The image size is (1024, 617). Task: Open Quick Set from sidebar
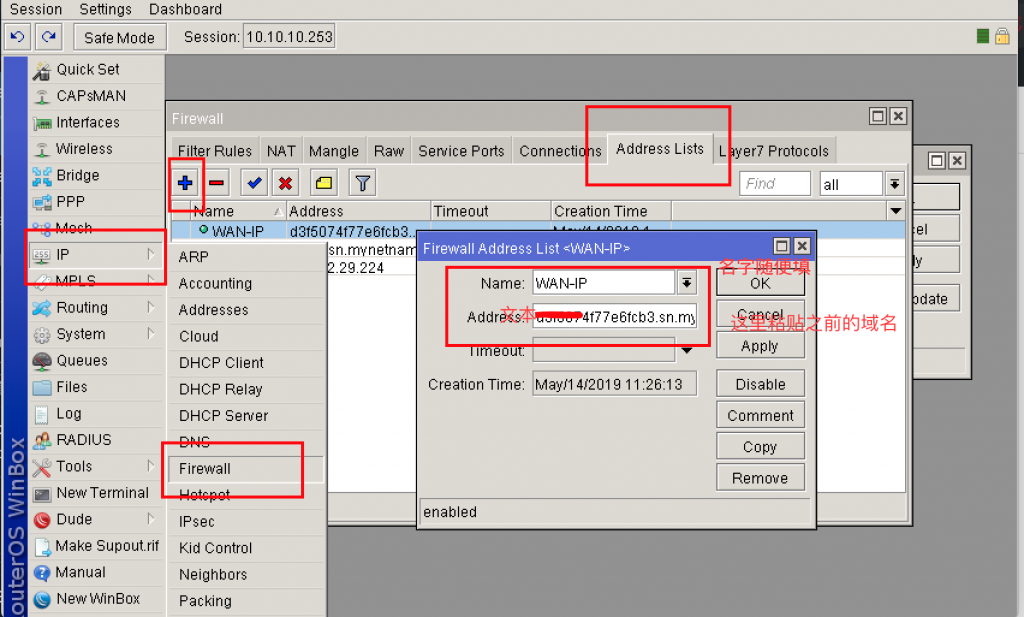(95, 69)
